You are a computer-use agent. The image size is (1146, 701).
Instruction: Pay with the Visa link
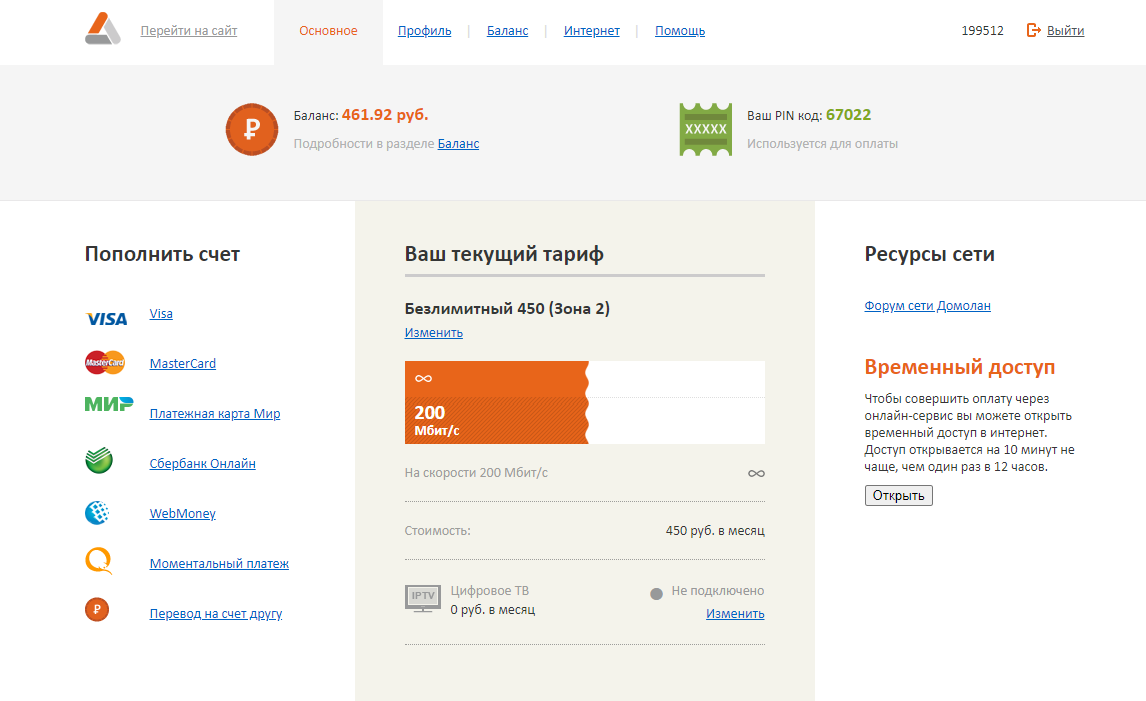click(161, 314)
